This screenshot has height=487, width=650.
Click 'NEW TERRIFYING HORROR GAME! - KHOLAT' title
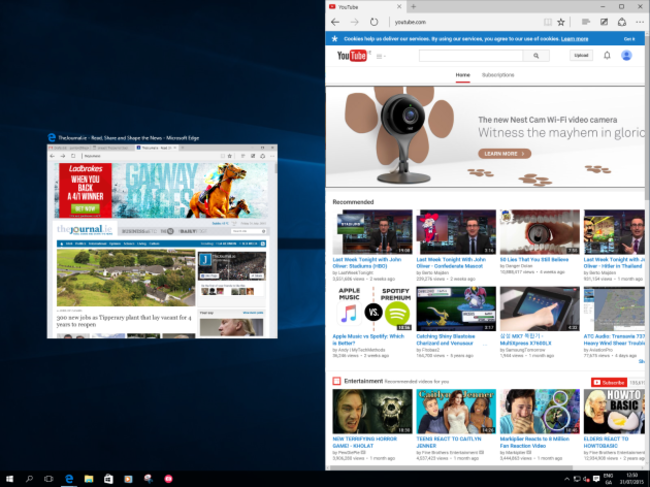tap(364, 442)
